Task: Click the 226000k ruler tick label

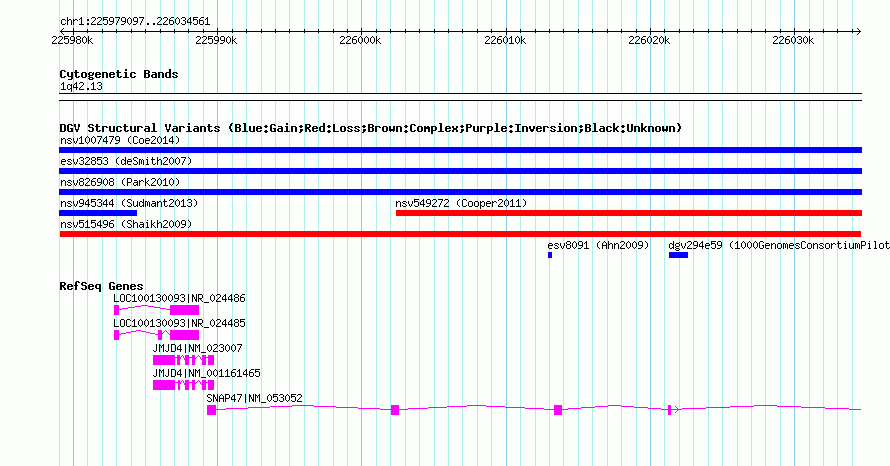Action: 360,40
